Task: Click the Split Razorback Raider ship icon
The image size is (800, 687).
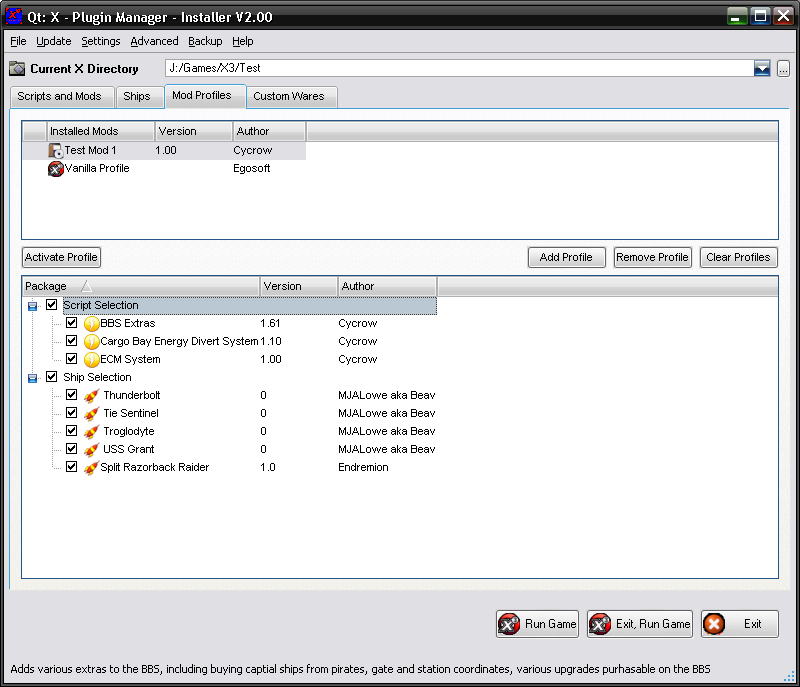Action: 91,468
